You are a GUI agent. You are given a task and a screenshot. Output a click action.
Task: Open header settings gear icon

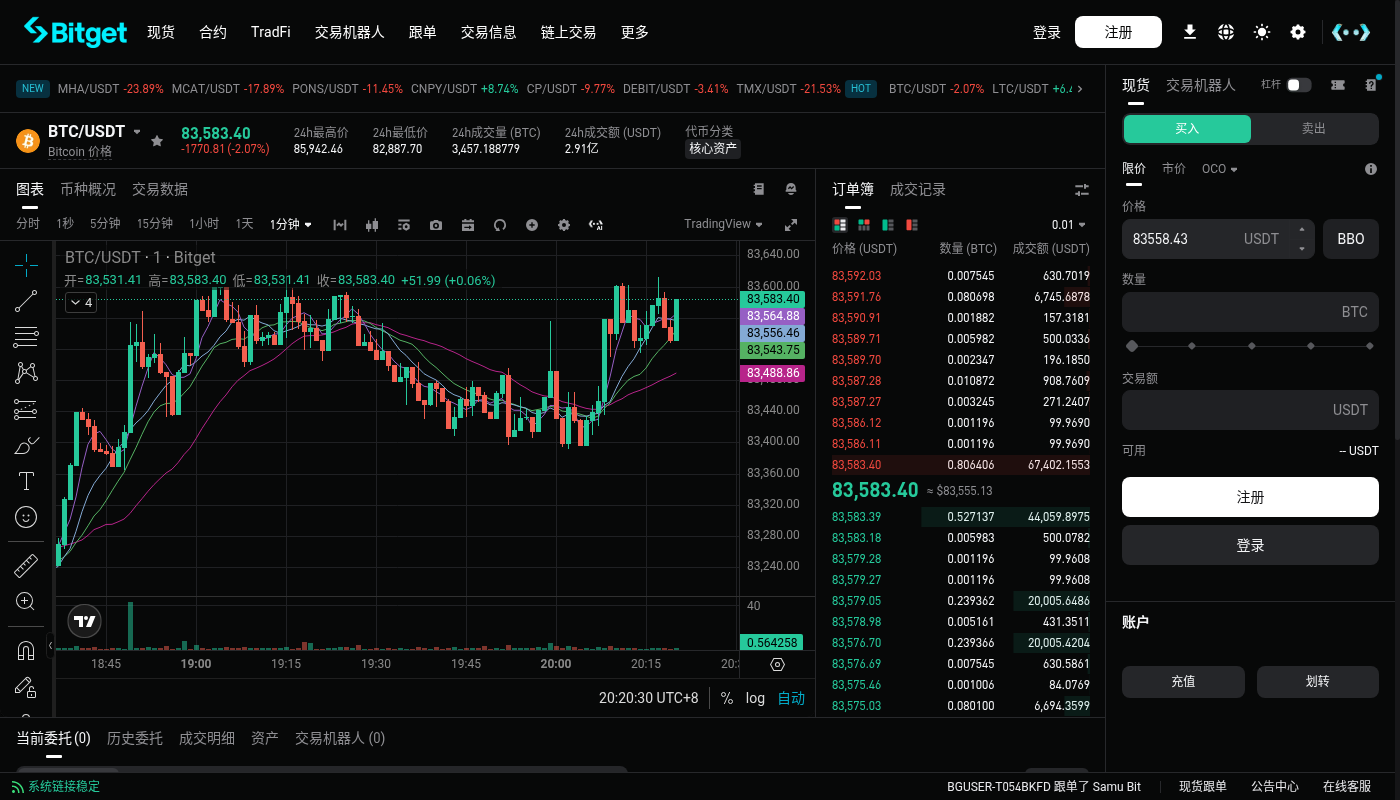click(1298, 32)
